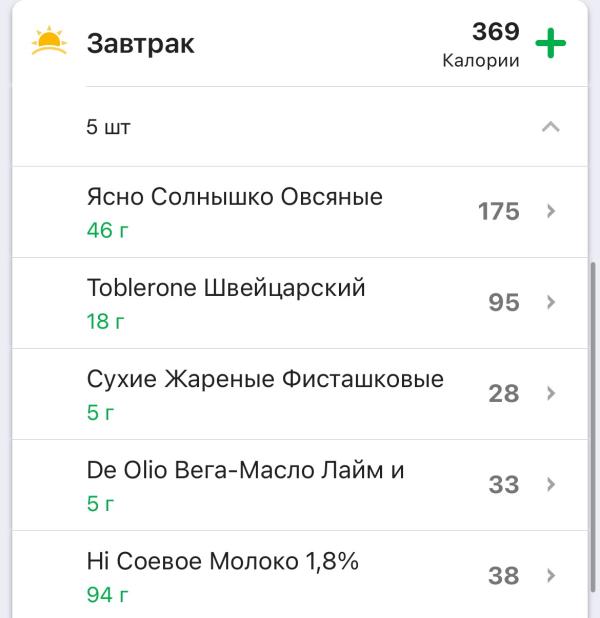Open arrow next to Ясно Солнышко Овсяные
The height and width of the screenshot is (618, 600).
click(551, 211)
